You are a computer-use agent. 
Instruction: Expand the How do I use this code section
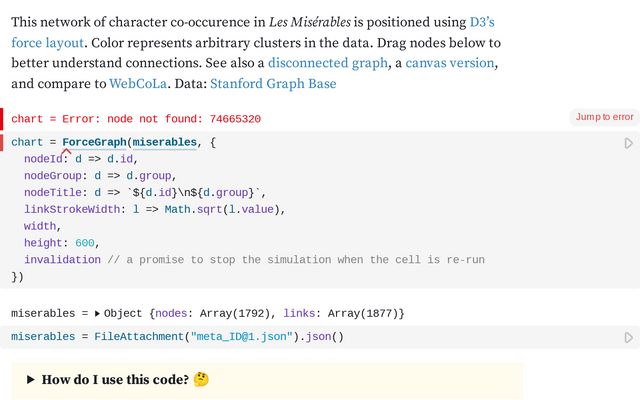click(31, 380)
